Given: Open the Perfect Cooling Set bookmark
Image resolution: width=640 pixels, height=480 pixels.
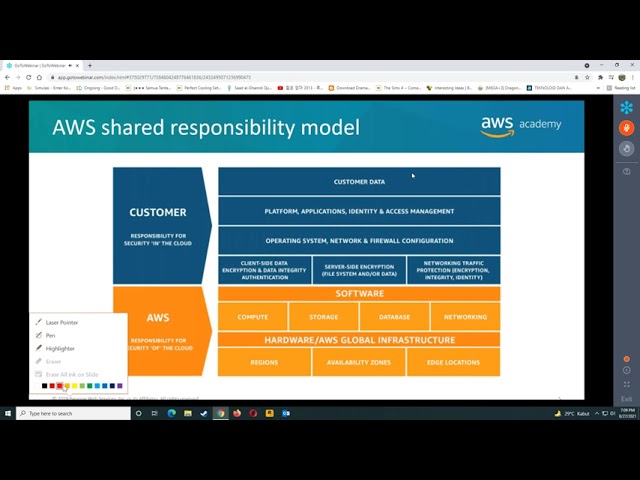Looking at the screenshot, I should coord(199,88).
